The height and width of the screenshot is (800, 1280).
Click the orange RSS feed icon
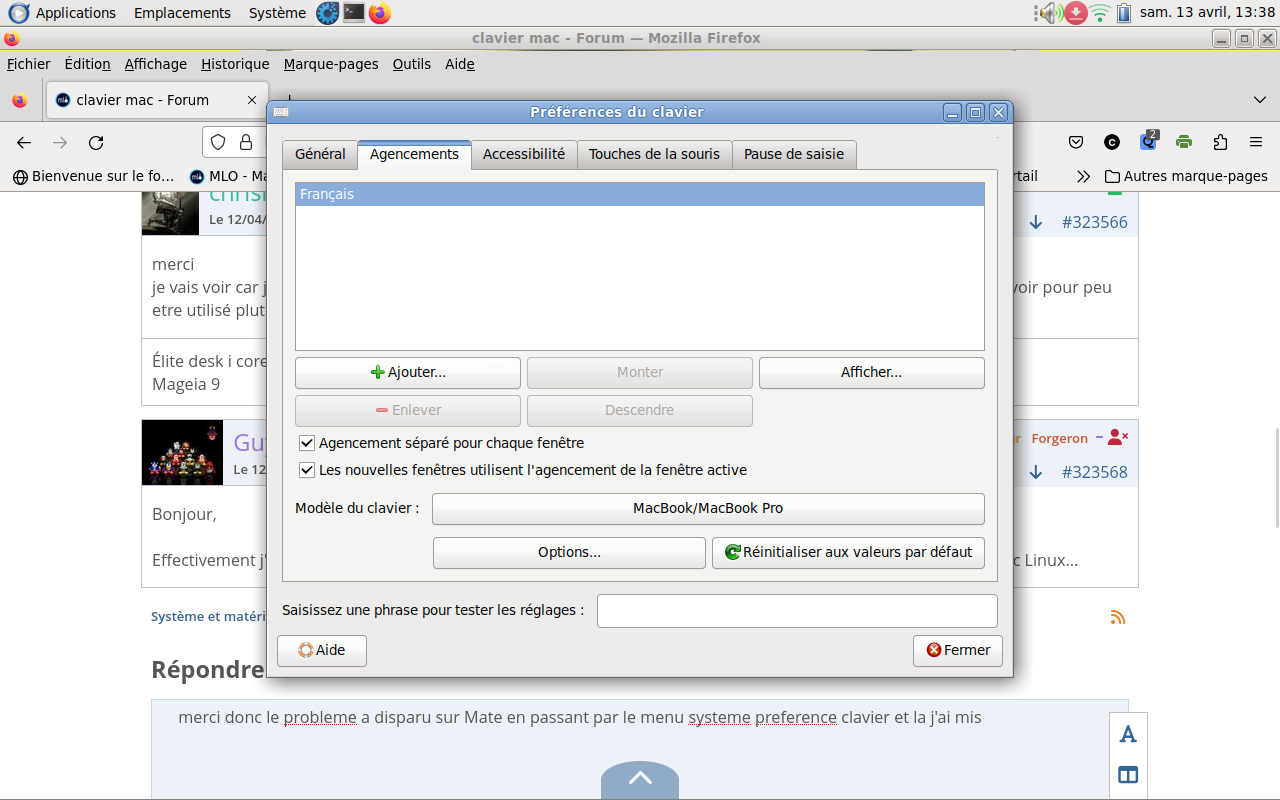click(x=1118, y=617)
